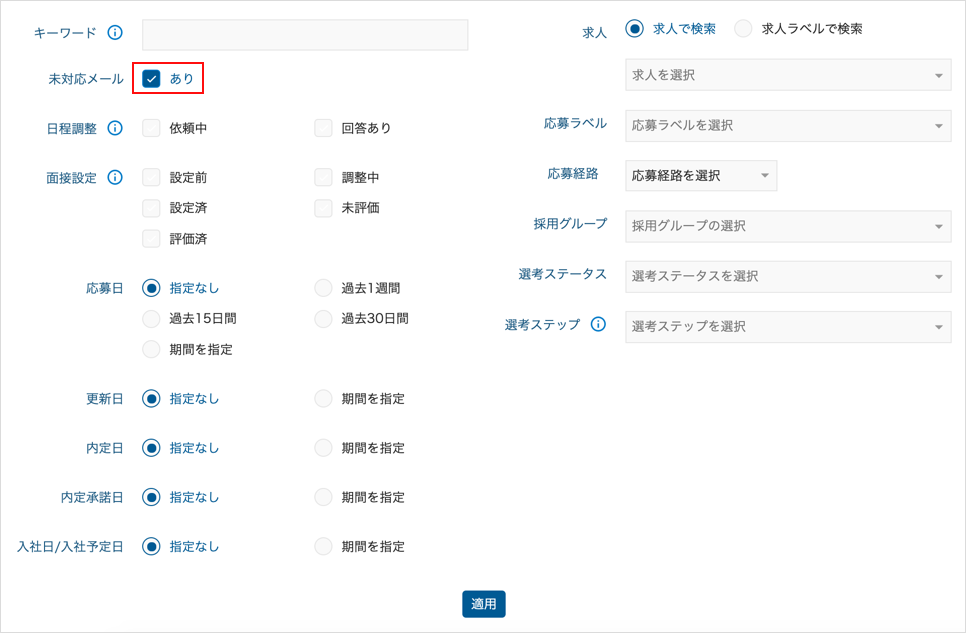966x633 pixels.
Task: Select 期間を指定 radio for 内定日
Action: [323, 448]
